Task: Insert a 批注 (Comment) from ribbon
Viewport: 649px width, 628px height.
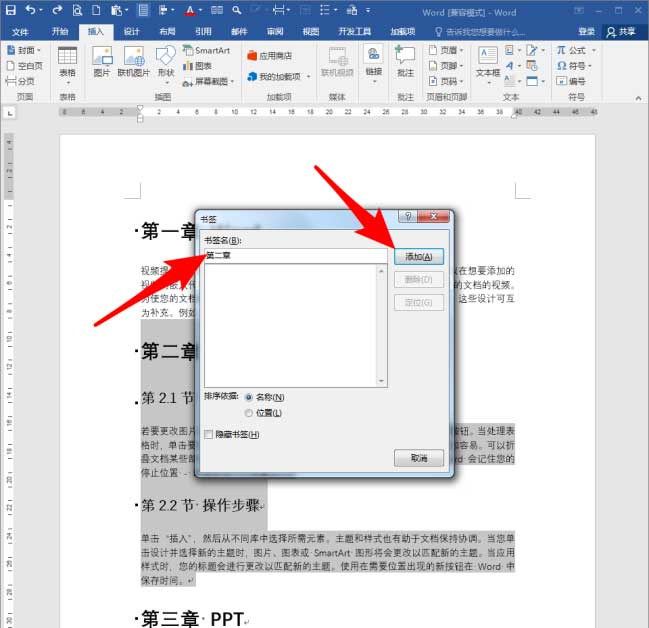Action: (x=404, y=60)
